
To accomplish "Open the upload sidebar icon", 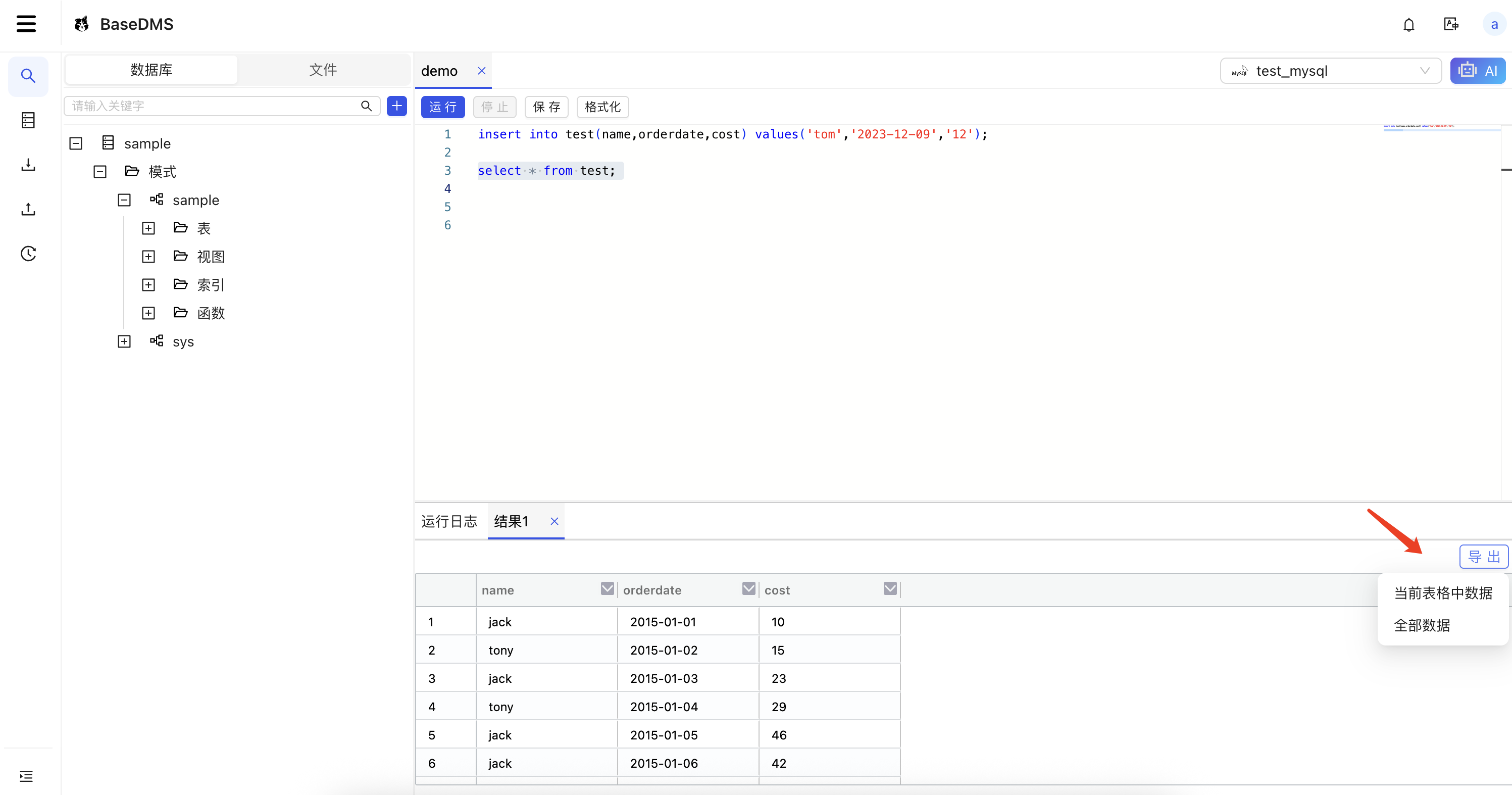I will point(28,209).
